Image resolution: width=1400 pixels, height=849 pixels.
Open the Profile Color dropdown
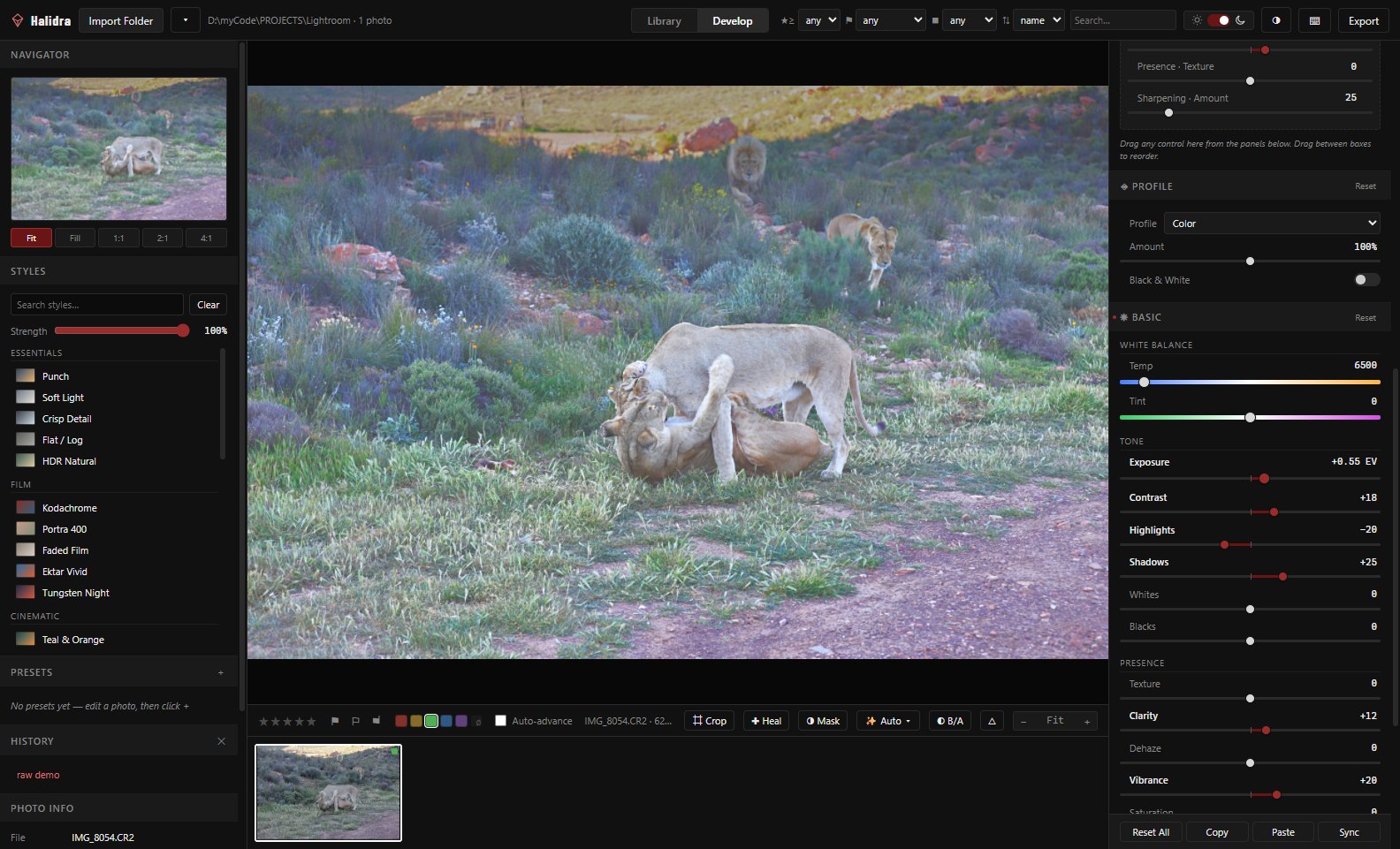(1272, 224)
